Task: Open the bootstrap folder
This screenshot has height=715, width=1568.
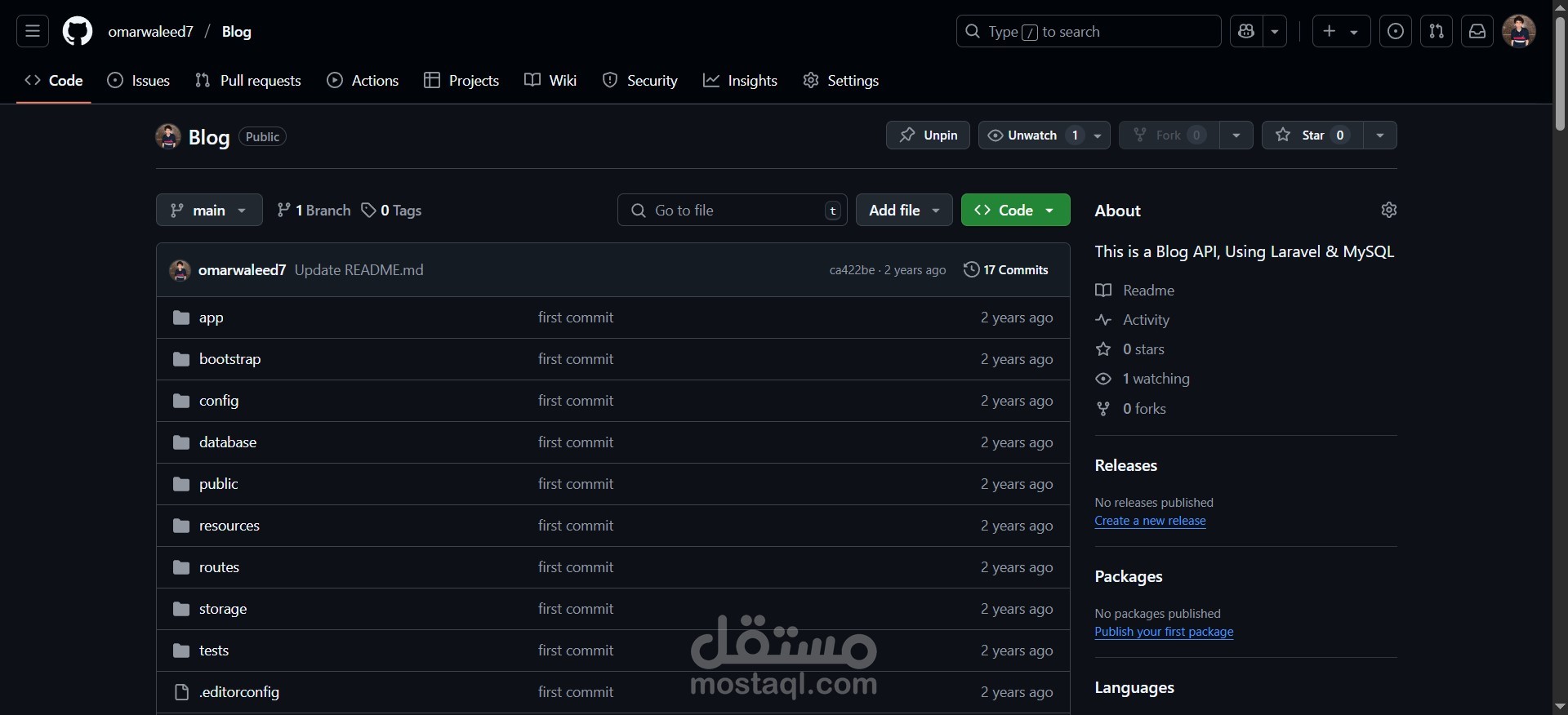Action: pos(230,359)
